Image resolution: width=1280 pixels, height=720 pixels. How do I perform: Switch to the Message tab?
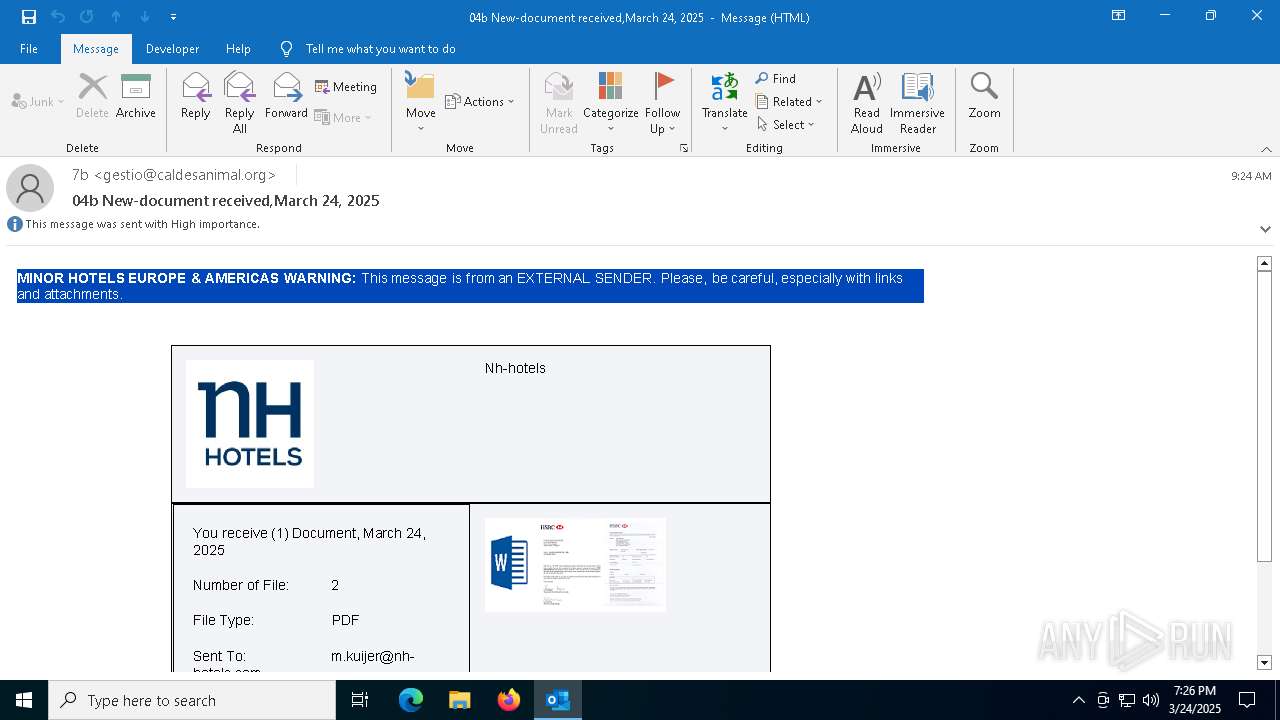(96, 49)
